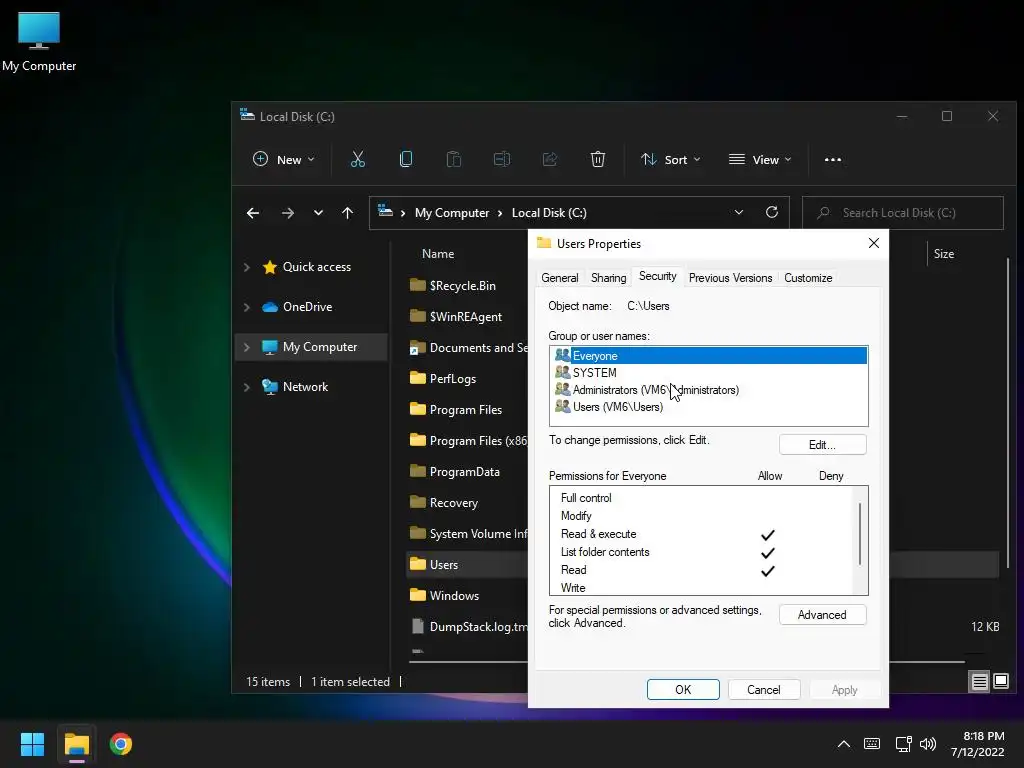Click the Cut scissors icon in toolbar
The image size is (1024, 768).
coord(357,159)
